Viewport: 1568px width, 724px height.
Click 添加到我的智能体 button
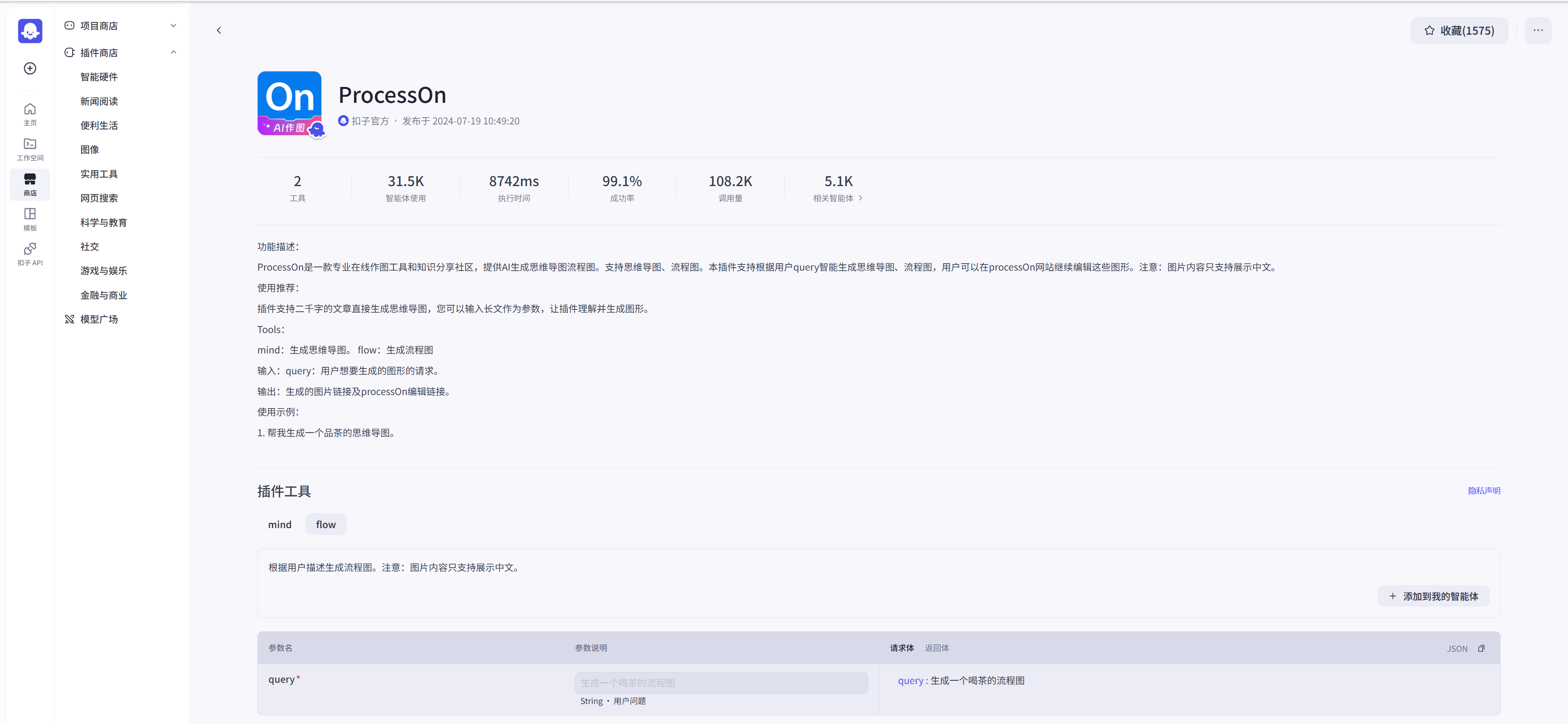[1433, 596]
